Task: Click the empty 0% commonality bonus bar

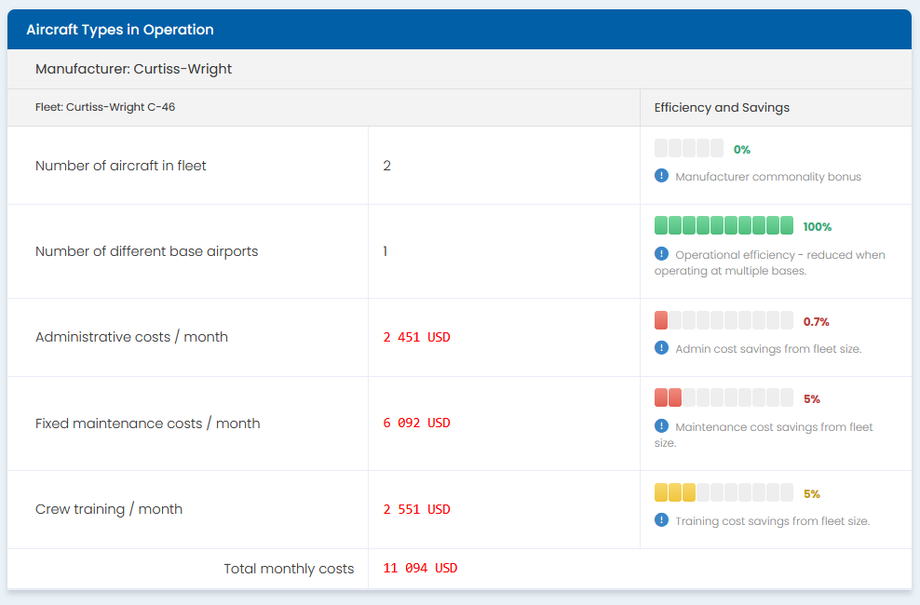Action: point(688,149)
